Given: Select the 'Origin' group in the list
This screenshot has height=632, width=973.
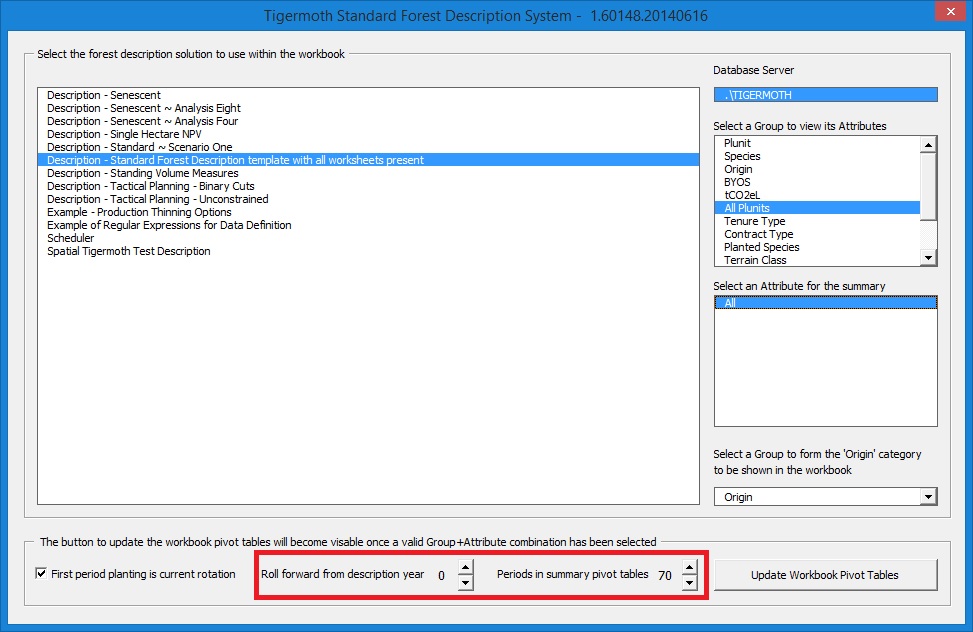Looking at the screenshot, I should tap(817, 169).
